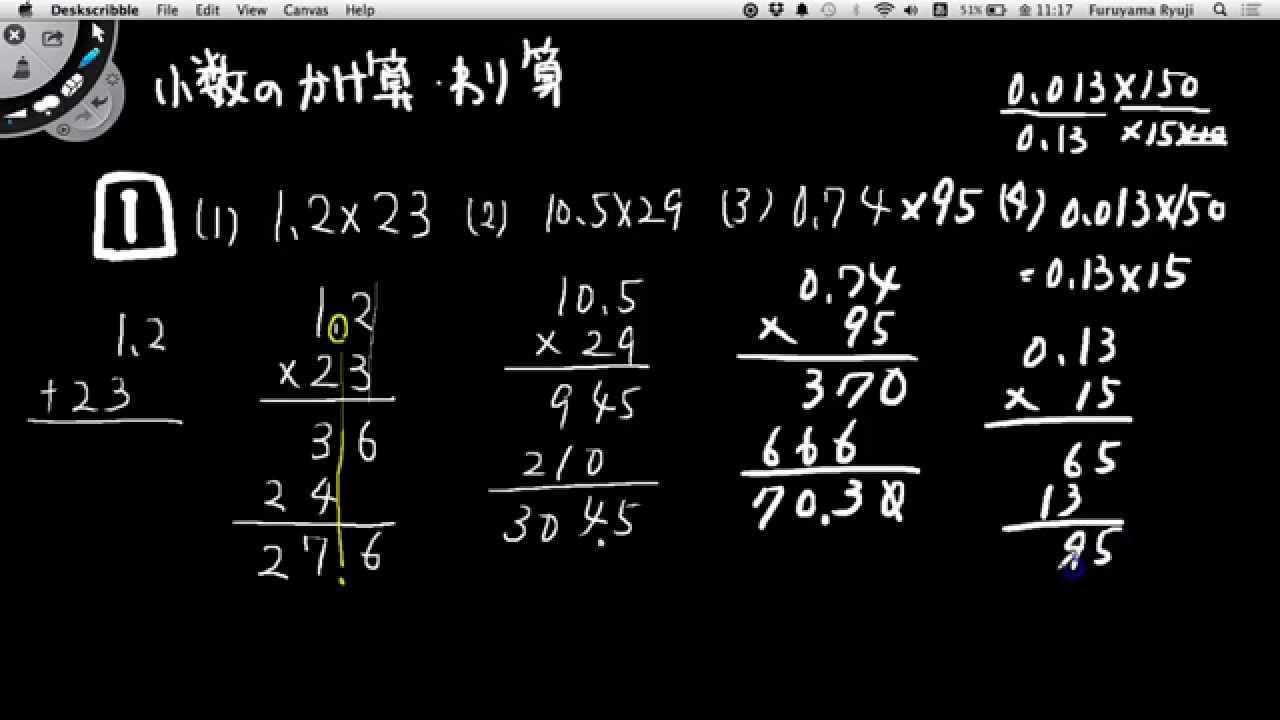The height and width of the screenshot is (720, 1280).
Task: Click the circular icon left of Dropbox
Action: [x=751, y=10]
